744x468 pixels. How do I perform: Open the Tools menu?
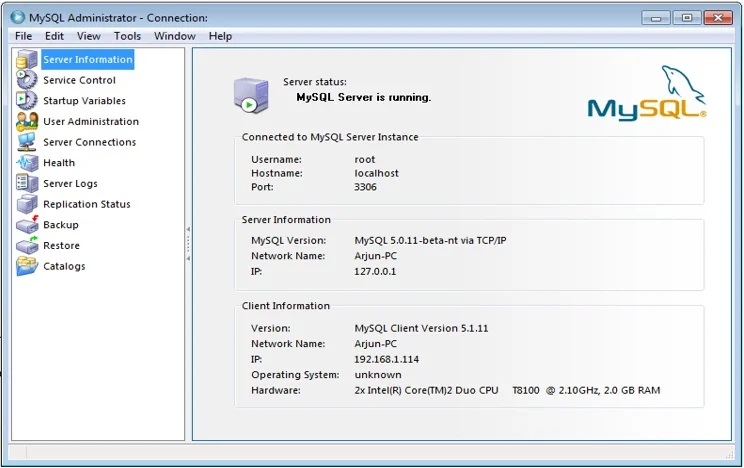[127, 36]
